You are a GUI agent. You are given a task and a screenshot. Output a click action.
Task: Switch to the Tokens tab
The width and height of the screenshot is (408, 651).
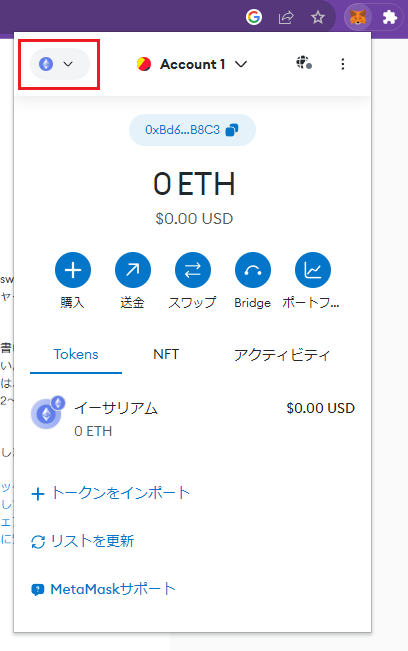click(76, 355)
